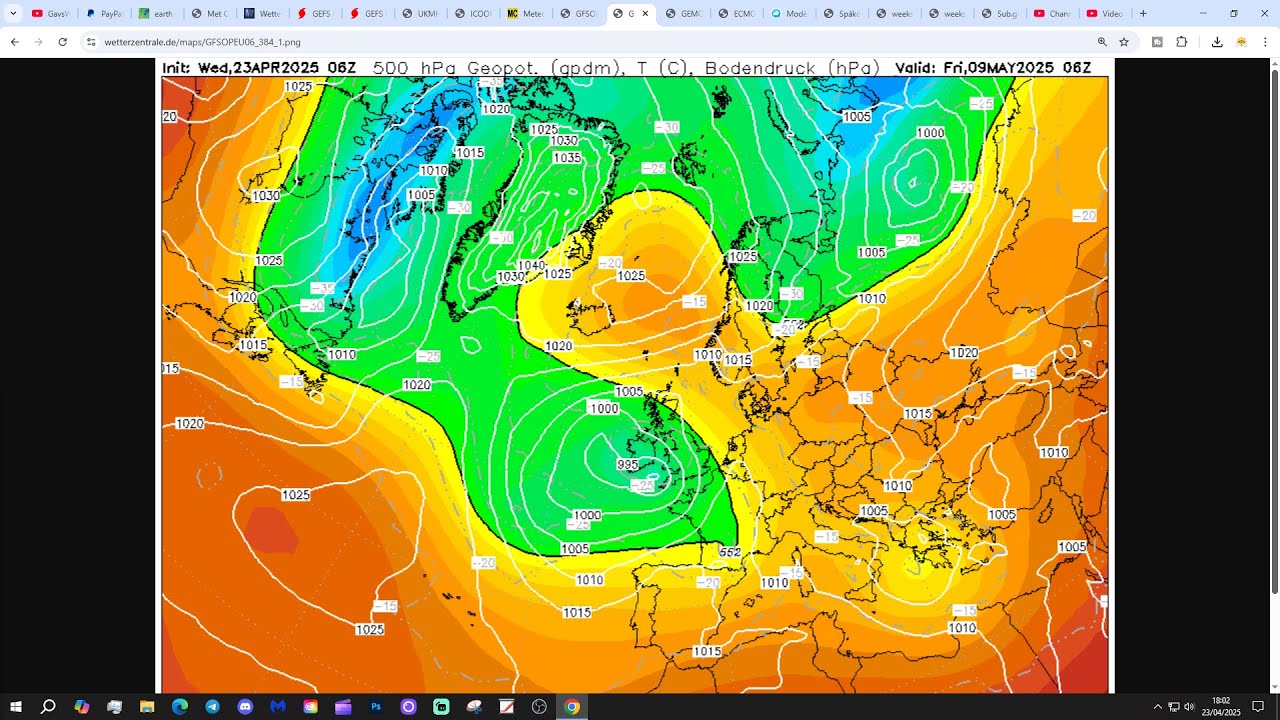Viewport: 1280px width, 720px height.
Task: Open the Chrome downloads icon
Action: tap(1217, 42)
